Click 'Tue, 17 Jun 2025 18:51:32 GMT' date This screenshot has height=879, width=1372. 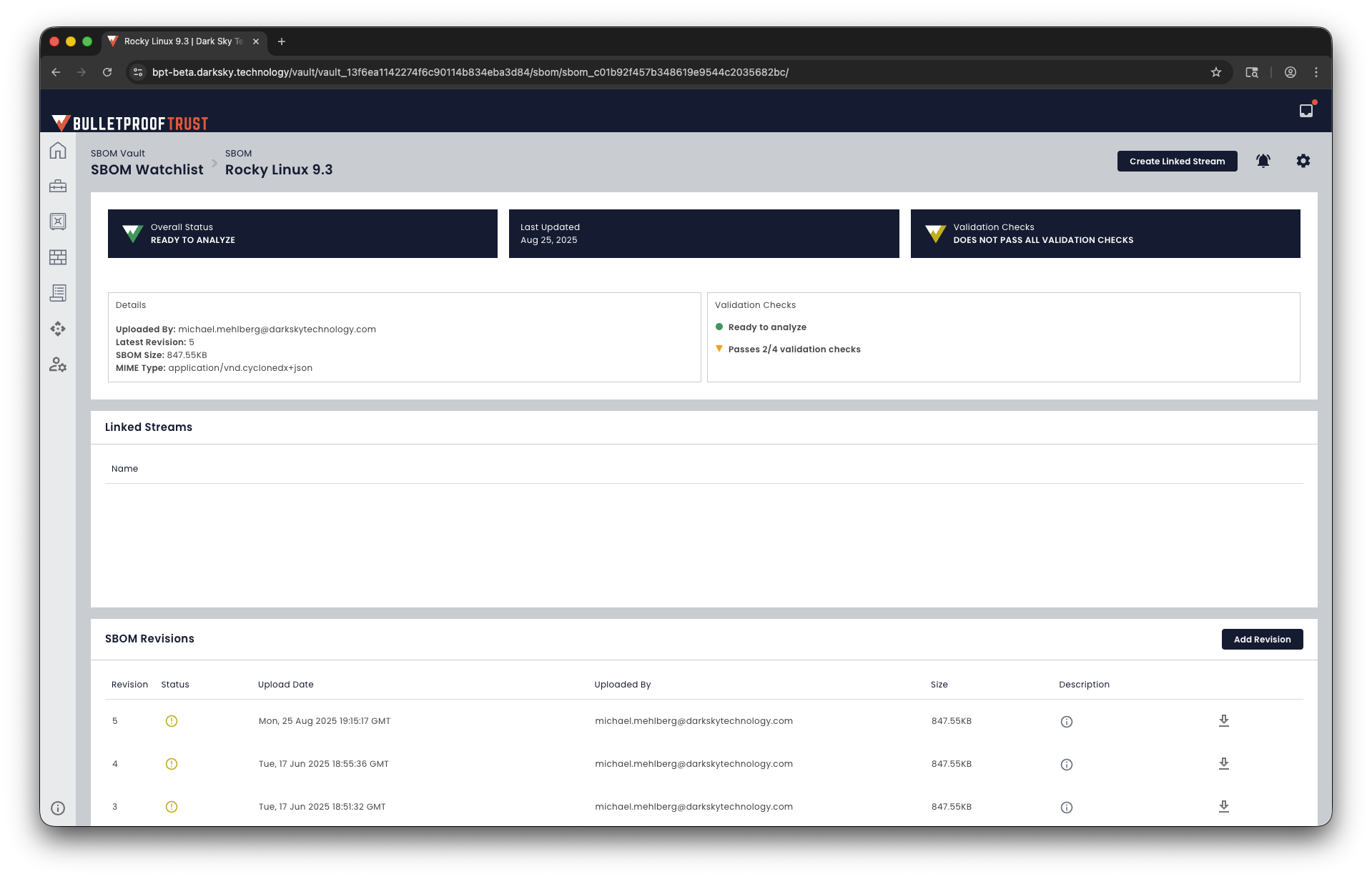(x=322, y=807)
